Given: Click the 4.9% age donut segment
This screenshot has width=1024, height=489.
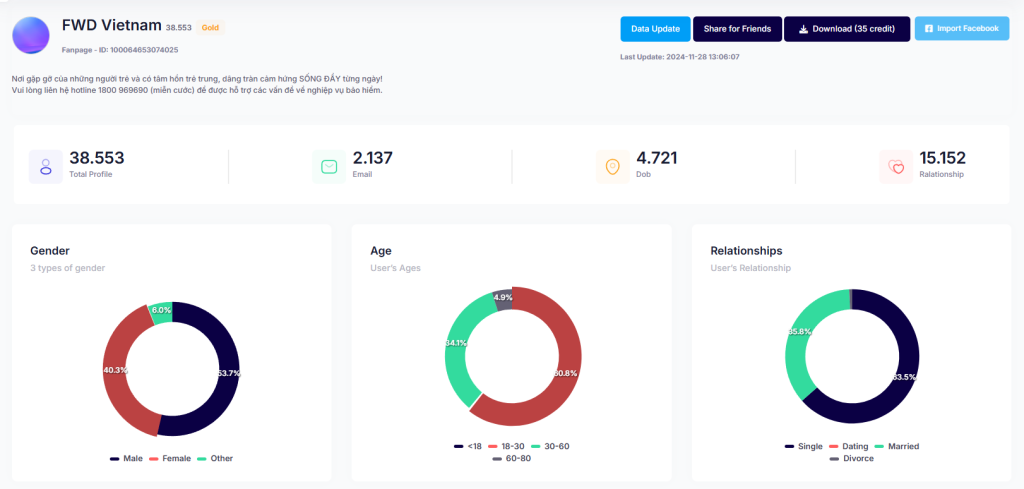Looking at the screenshot, I should coord(503,298).
